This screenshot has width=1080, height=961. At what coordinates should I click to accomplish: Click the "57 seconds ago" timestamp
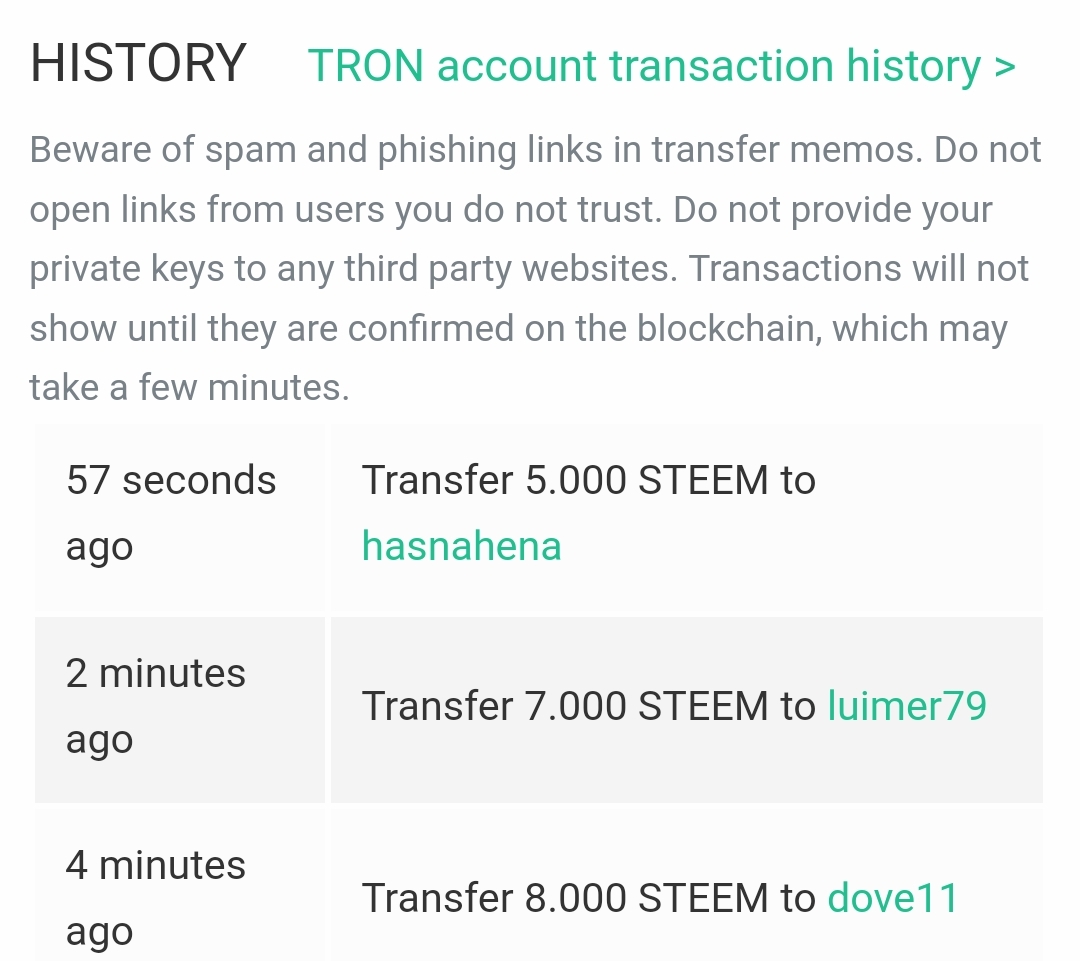click(170, 513)
